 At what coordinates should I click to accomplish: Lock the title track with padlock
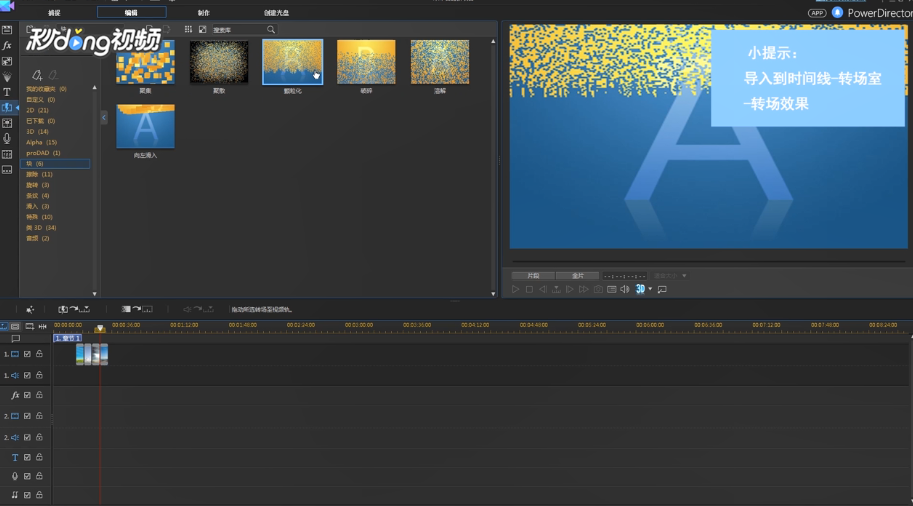click(40, 457)
